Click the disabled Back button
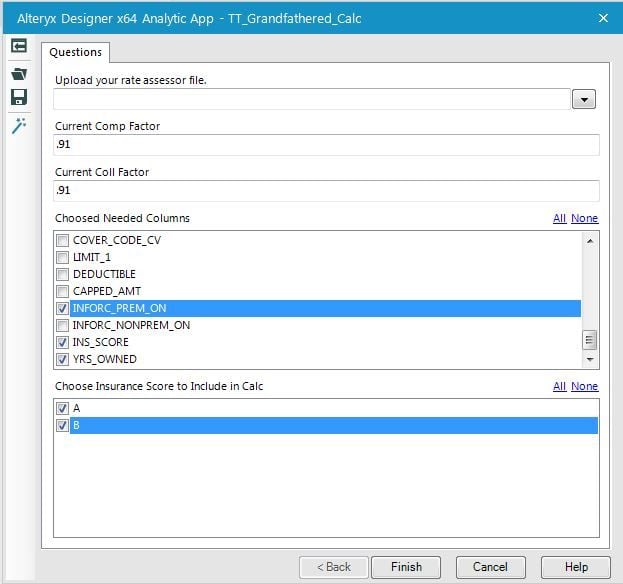 tap(334, 567)
